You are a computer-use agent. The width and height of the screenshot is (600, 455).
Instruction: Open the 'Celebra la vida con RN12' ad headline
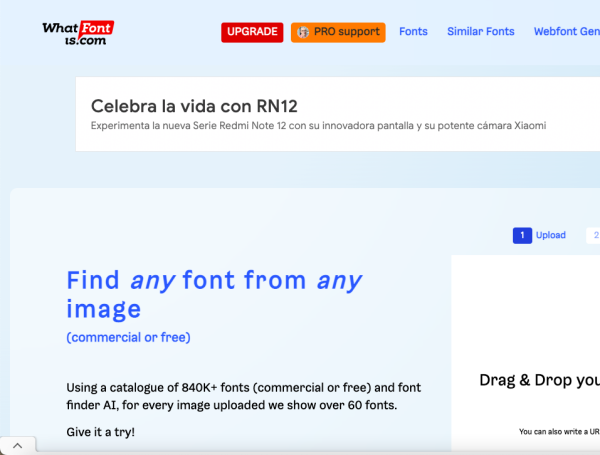pos(194,106)
